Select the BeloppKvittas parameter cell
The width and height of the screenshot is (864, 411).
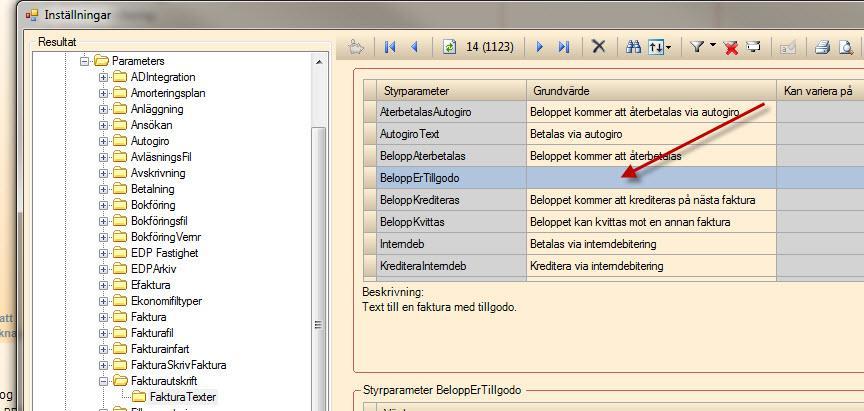point(451,222)
